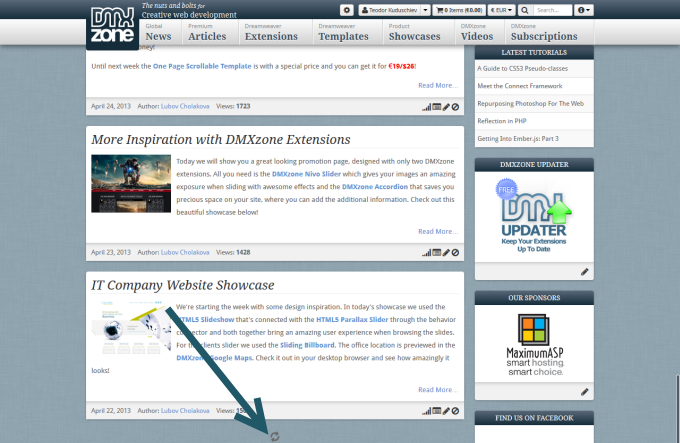Click Read More on April 23 post
The width and height of the screenshot is (680, 443).
[438, 231]
